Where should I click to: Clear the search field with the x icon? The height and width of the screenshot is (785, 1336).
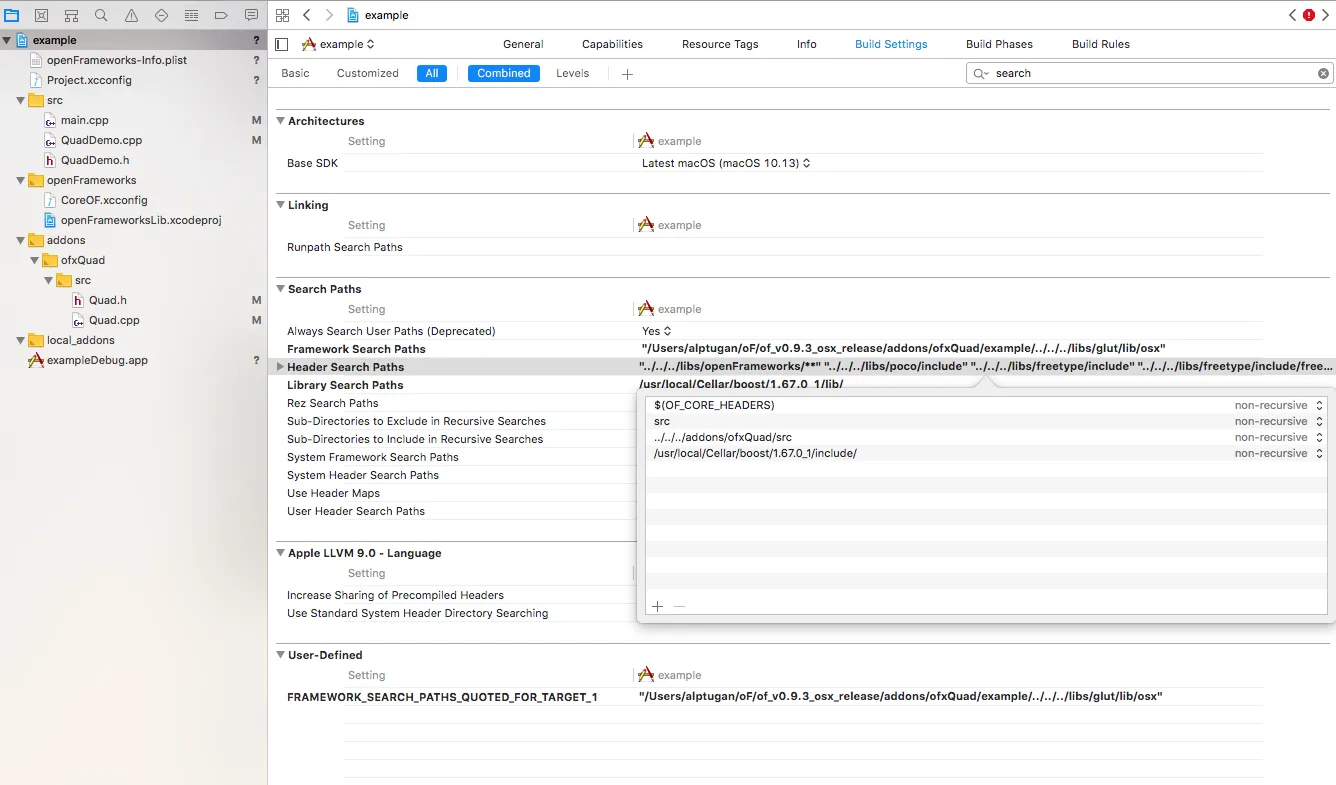pyautogui.click(x=1323, y=73)
